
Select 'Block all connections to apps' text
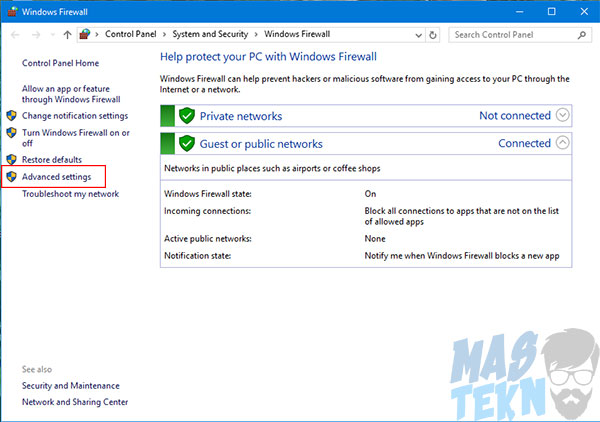pos(461,216)
